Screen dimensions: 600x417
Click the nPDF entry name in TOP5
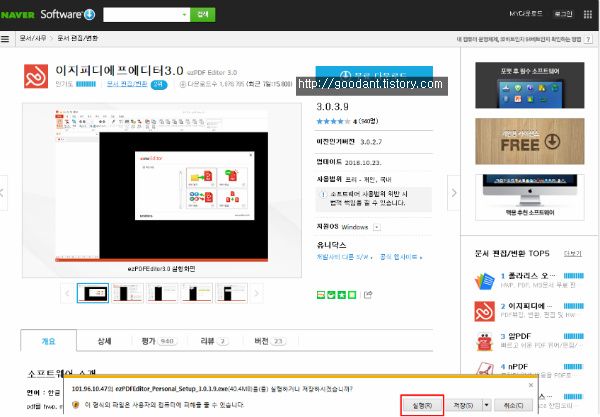click(518, 367)
